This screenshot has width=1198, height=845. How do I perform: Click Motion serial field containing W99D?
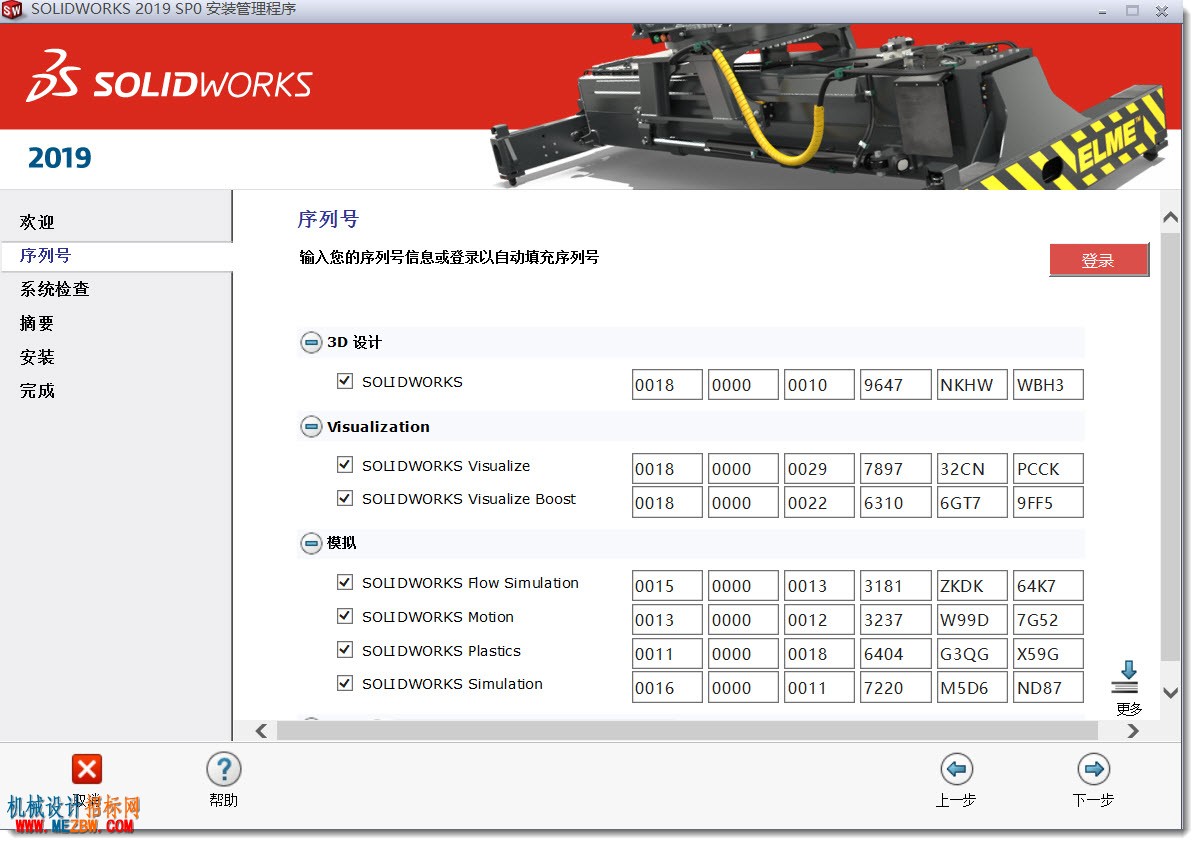pyautogui.click(x=972, y=620)
